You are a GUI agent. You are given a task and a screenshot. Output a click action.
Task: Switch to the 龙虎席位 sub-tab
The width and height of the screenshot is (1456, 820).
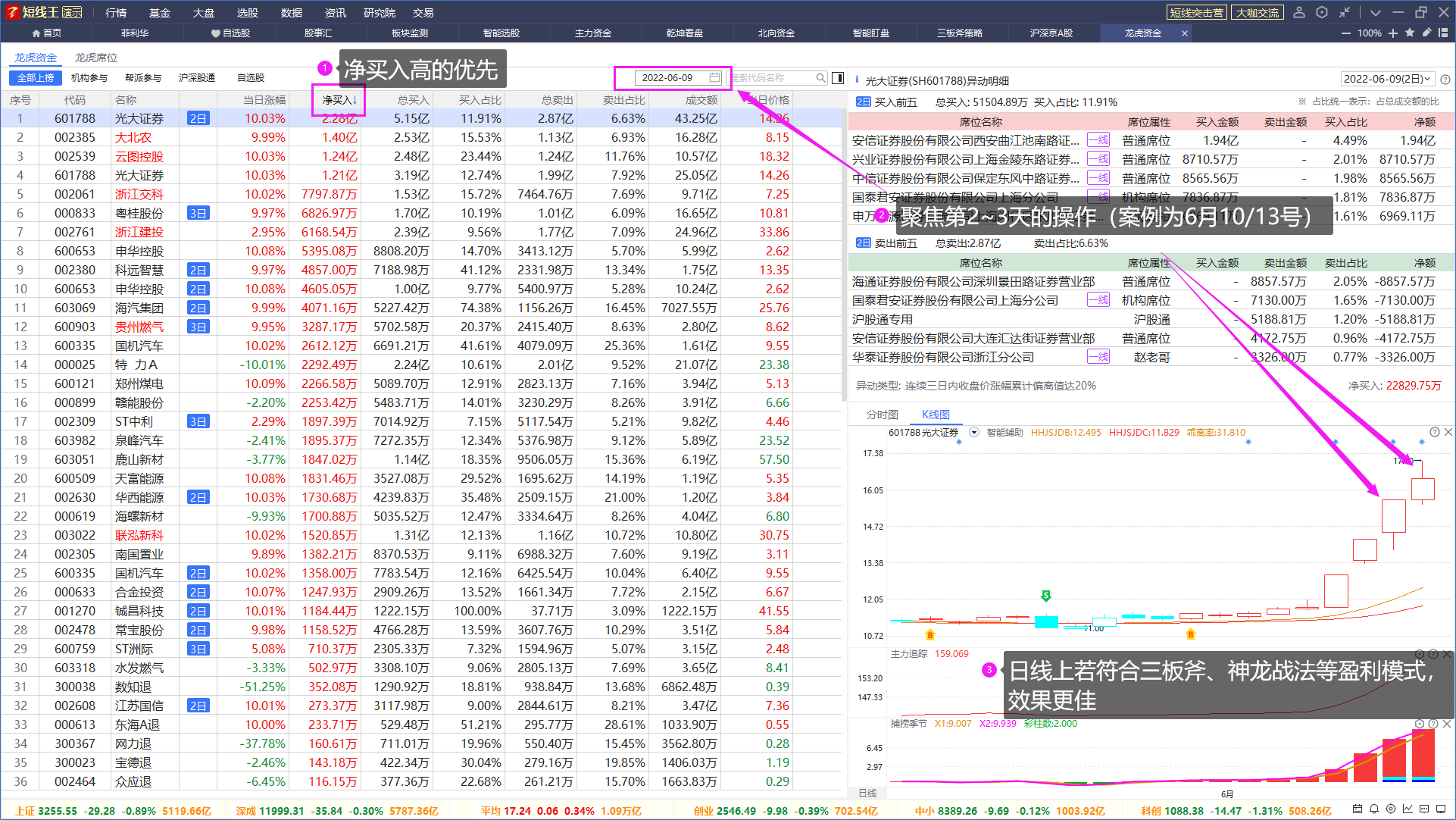pos(96,58)
